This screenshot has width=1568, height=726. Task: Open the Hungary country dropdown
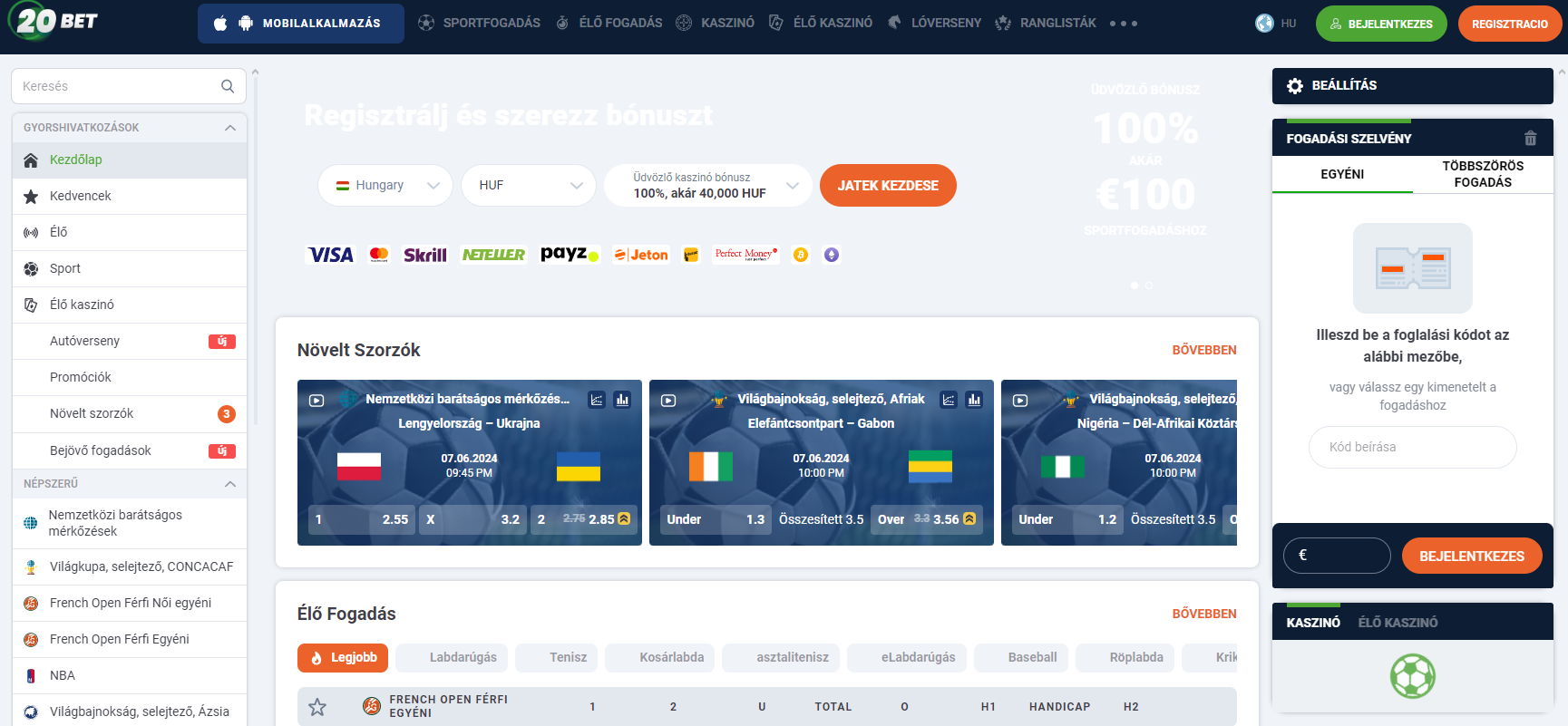pyautogui.click(x=385, y=185)
